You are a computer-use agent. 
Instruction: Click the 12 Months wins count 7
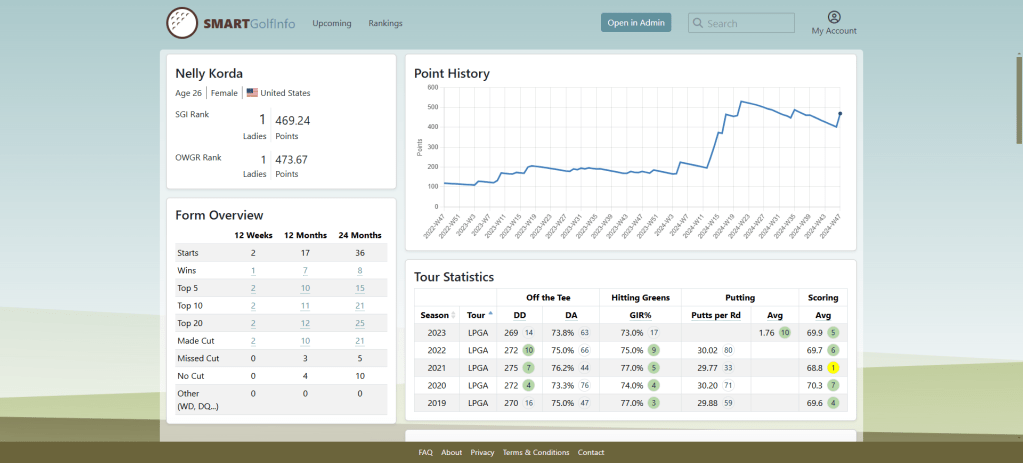pos(304,271)
